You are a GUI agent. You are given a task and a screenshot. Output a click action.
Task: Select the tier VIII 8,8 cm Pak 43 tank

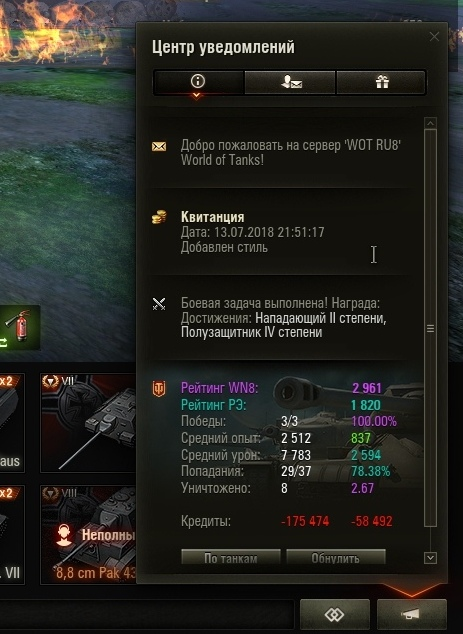(88, 535)
